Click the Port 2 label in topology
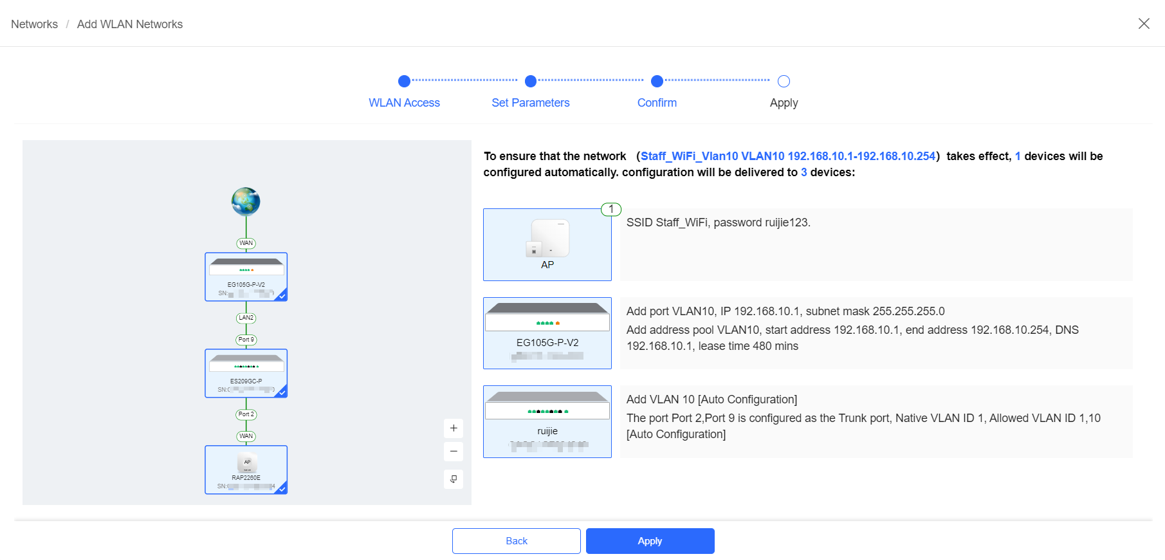Image resolution: width=1165 pixels, height=560 pixels. click(246, 414)
